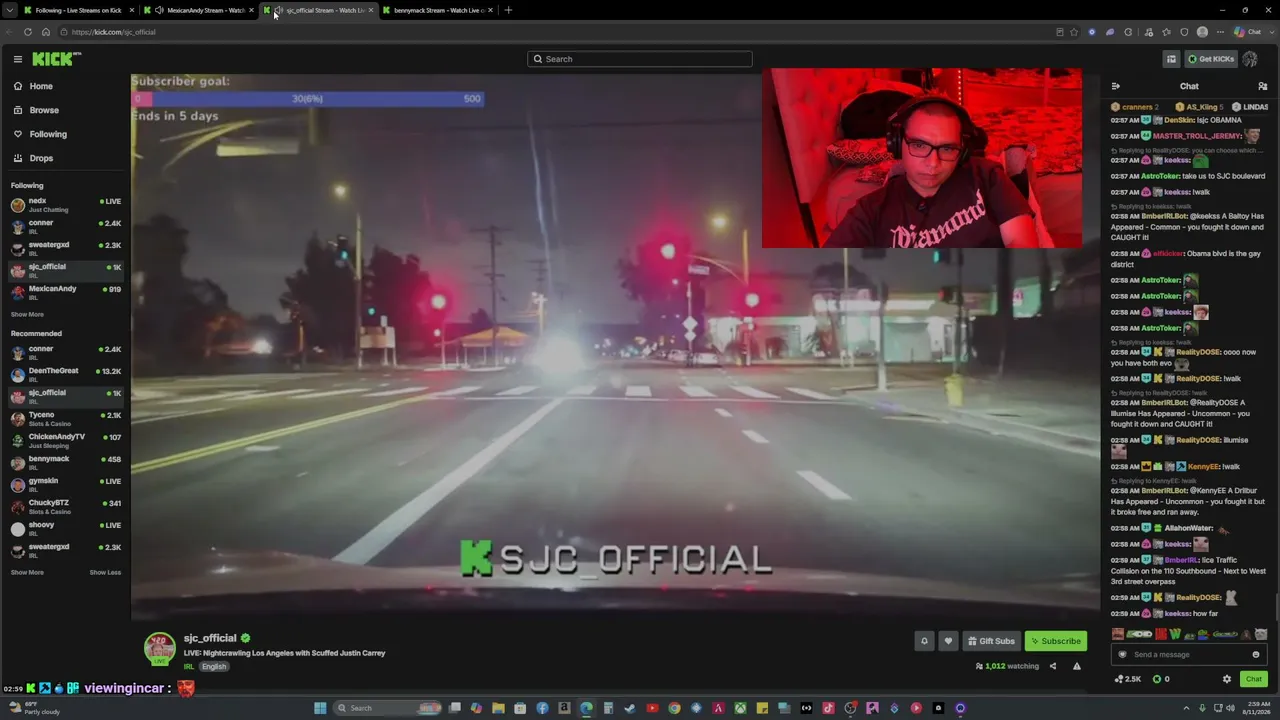The image size is (1280, 720).
Task: Open sjc_official channel name link
Action: (210, 638)
